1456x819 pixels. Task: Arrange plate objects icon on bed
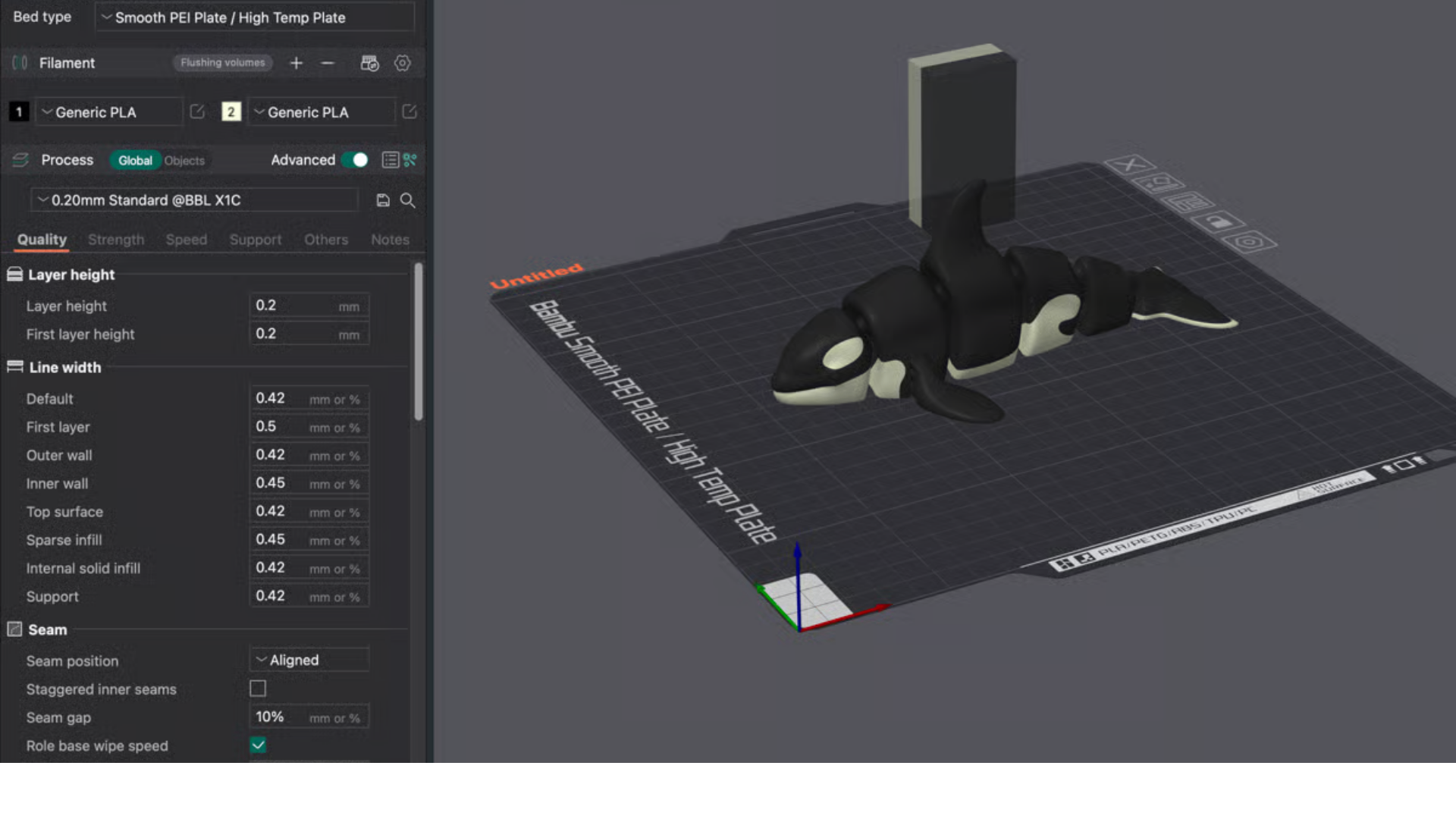pyautogui.click(x=1188, y=203)
